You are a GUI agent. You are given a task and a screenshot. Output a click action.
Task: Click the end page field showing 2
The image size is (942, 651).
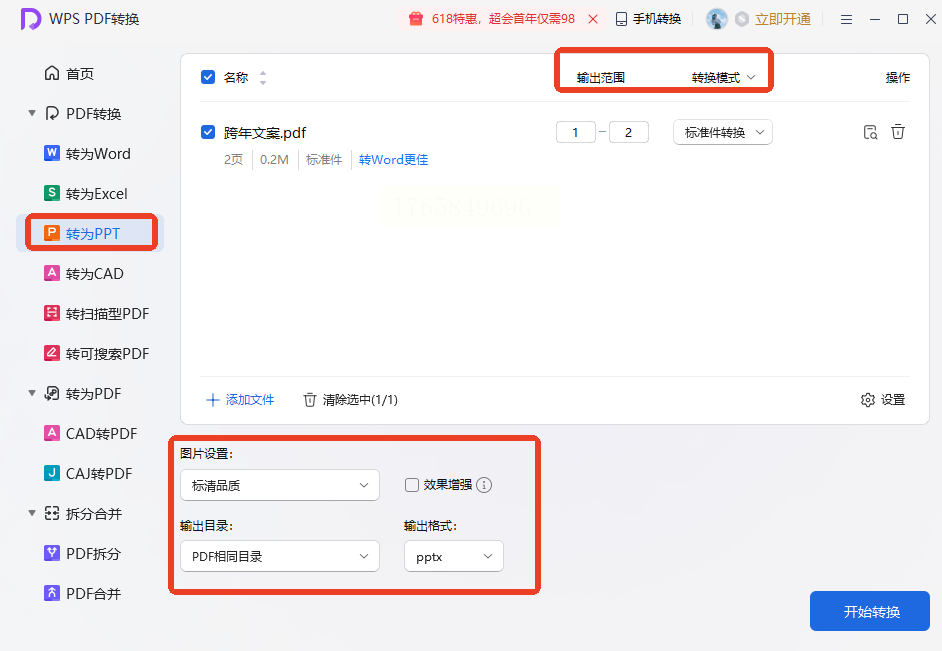tap(628, 132)
